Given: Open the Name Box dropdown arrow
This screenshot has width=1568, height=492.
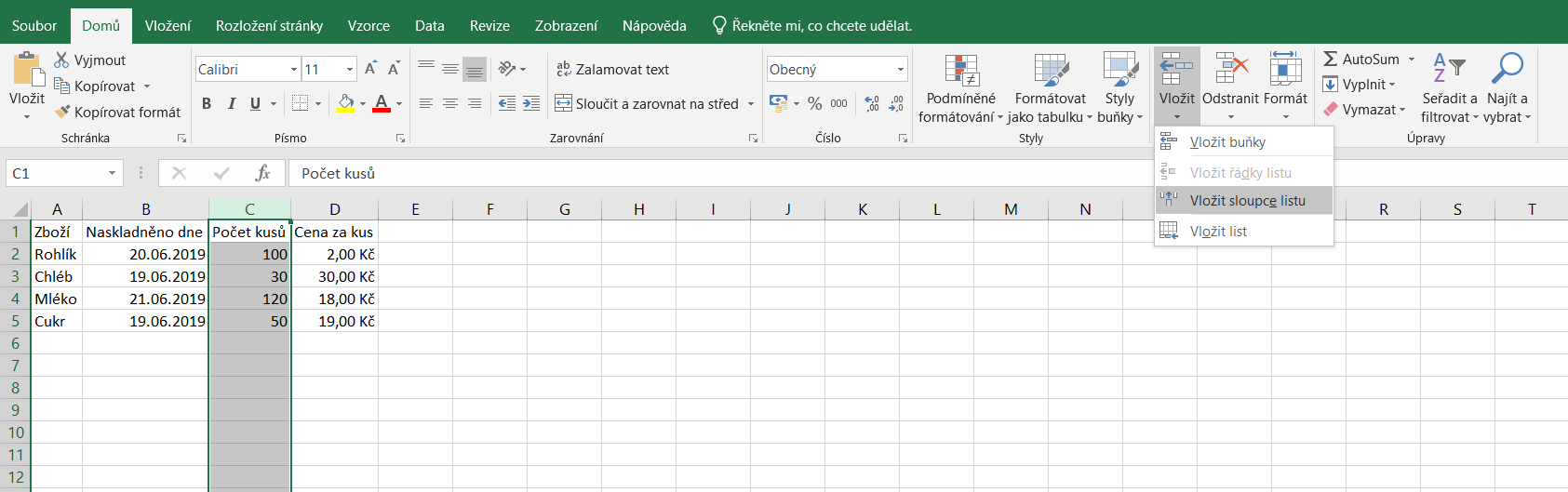Looking at the screenshot, I should coord(112,173).
